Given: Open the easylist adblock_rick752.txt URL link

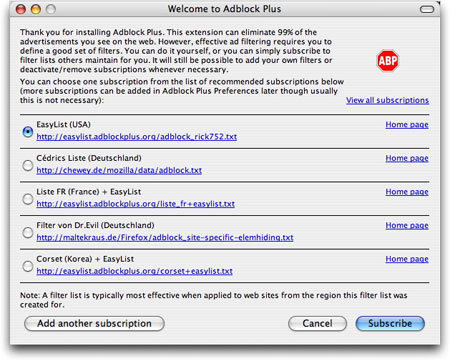Looking at the screenshot, I should [x=137, y=137].
